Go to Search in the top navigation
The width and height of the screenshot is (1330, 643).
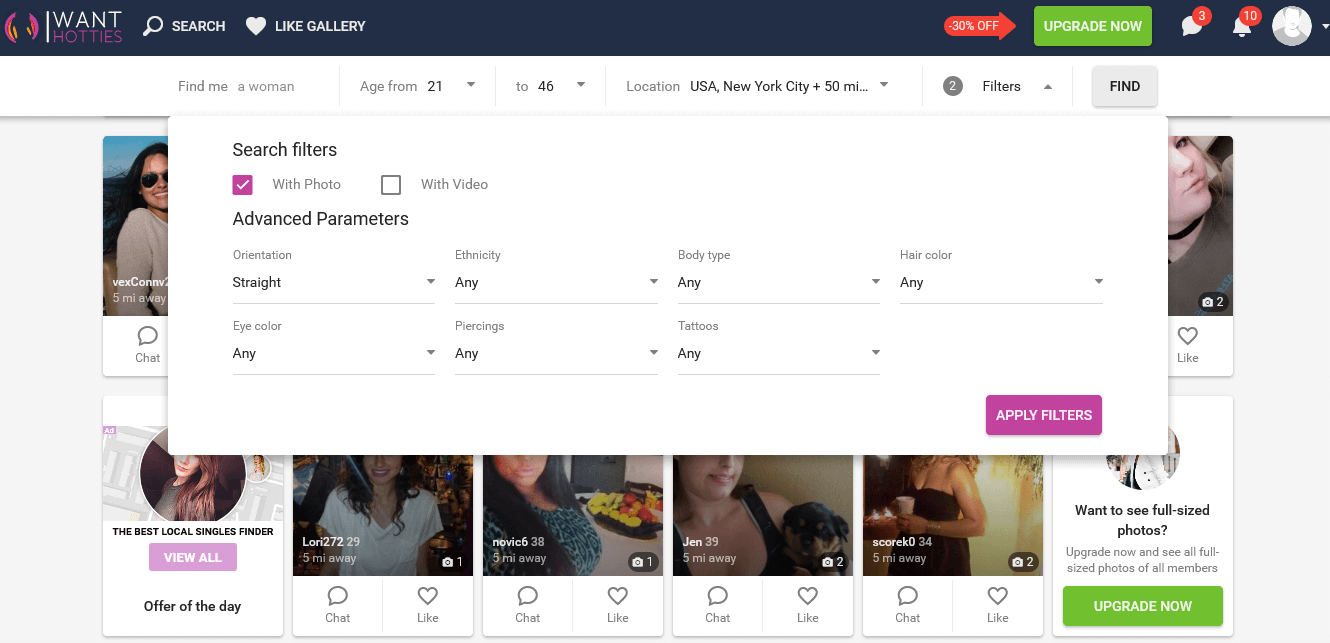[x=184, y=26]
